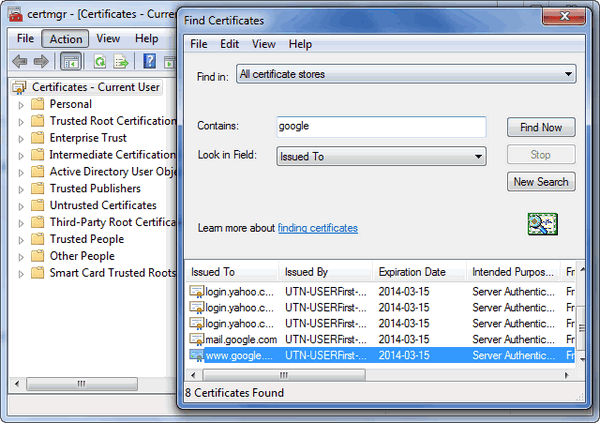600x423 pixels.
Task: Click the New Search button
Action: tap(541, 181)
